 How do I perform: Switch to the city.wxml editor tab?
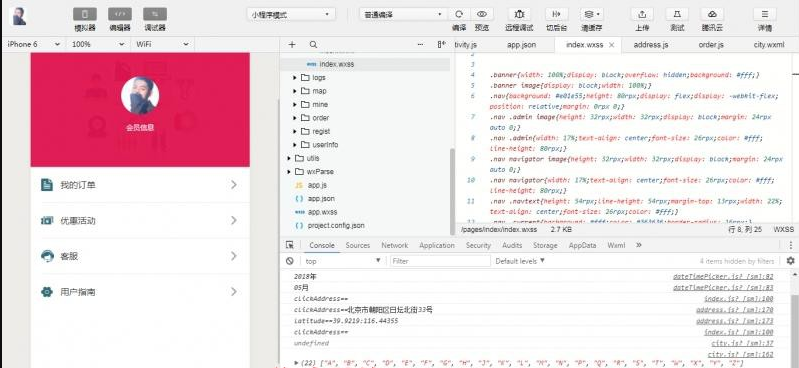[769, 45]
